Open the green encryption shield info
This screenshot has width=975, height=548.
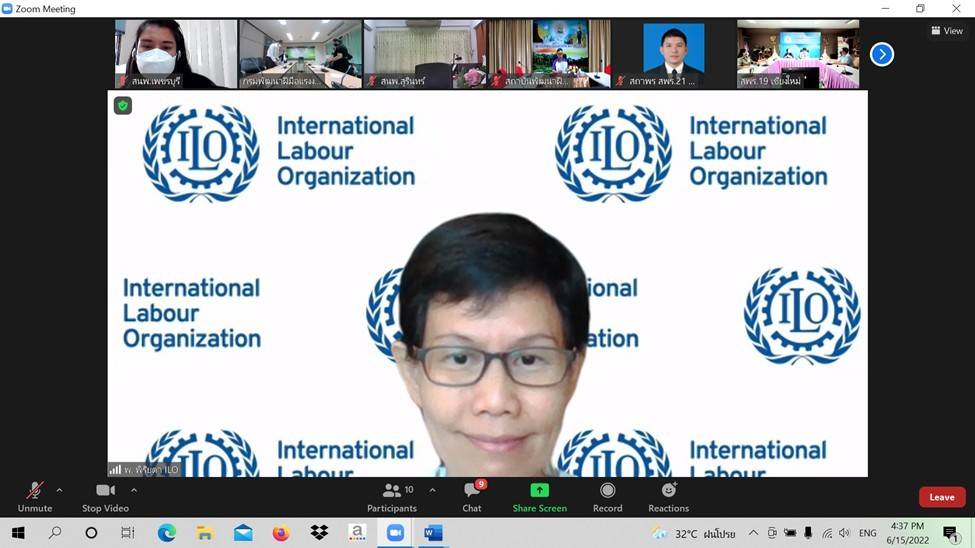click(122, 106)
